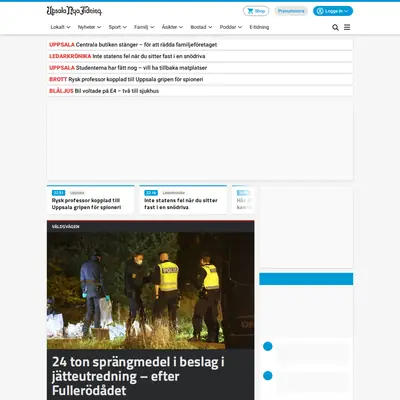This screenshot has width=400, height=400.
Task: Open the hamburger menu icon
Action: tap(347, 27)
